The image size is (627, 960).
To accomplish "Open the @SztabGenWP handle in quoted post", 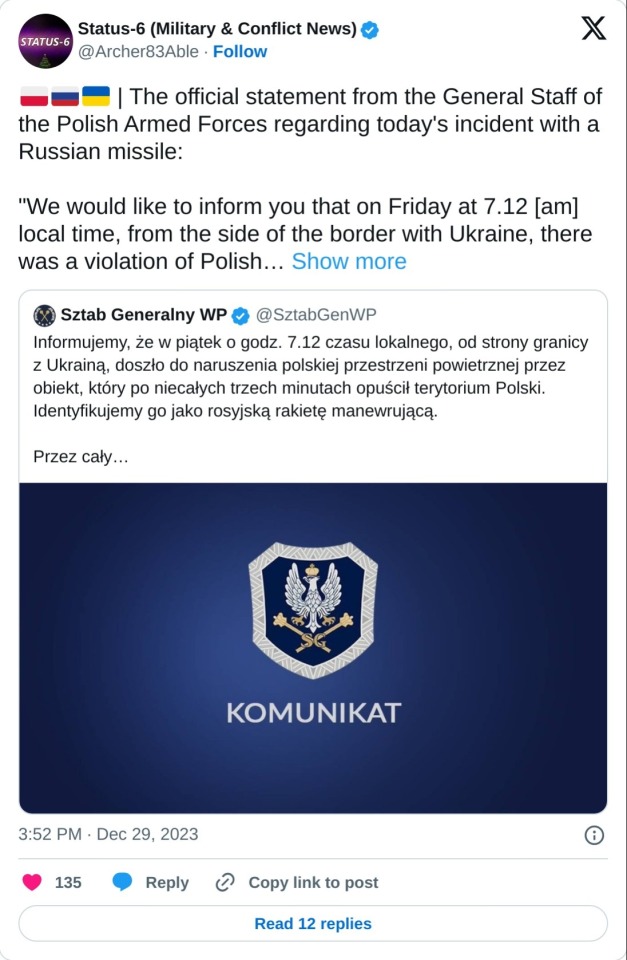I will (316, 316).
